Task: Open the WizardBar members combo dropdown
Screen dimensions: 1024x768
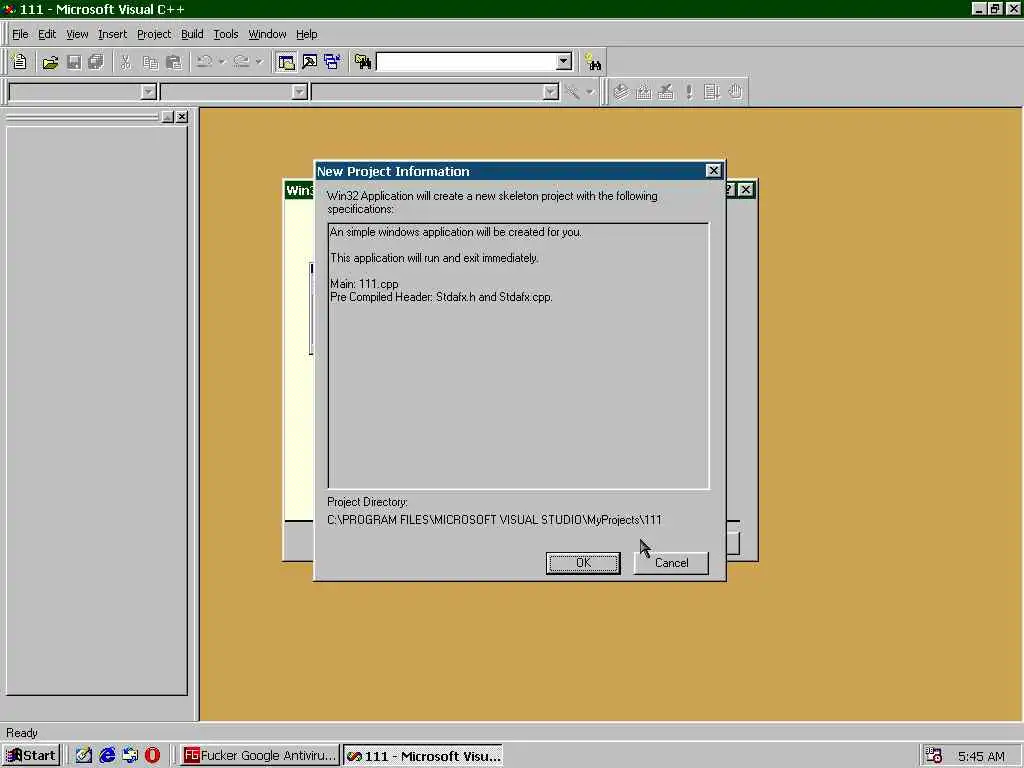Action: tap(551, 92)
